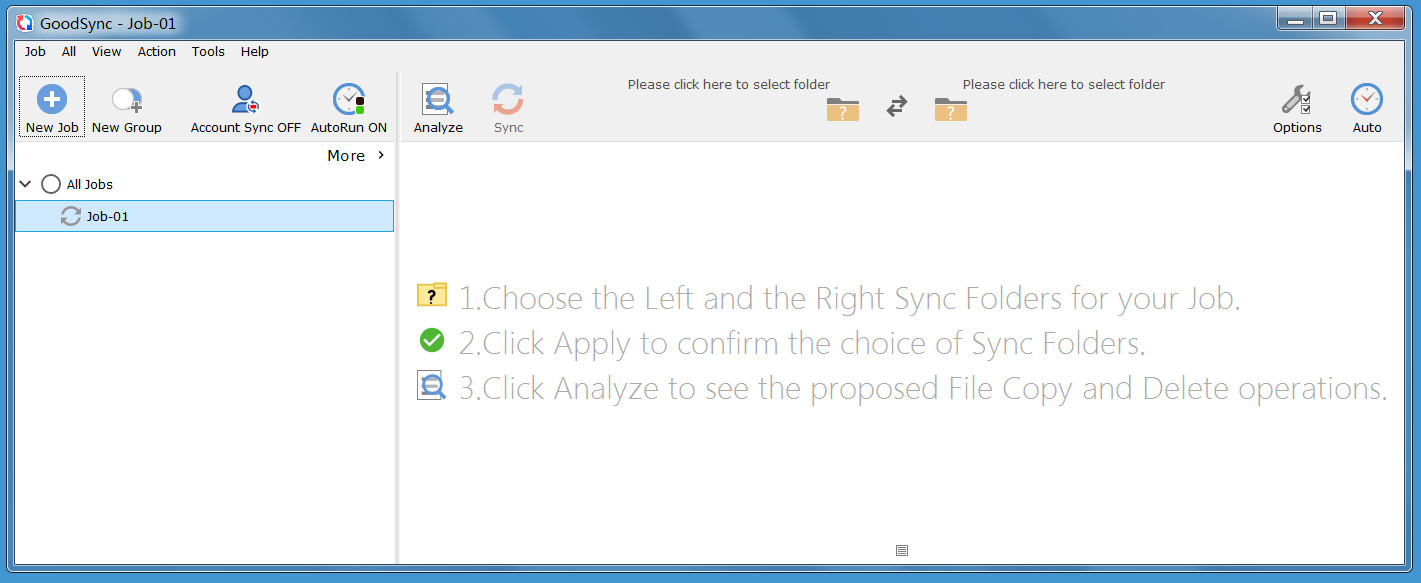Viewport: 1421px width, 583px height.
Task: Collapse the All Jobs tree chevron
Action: [26, 184]
